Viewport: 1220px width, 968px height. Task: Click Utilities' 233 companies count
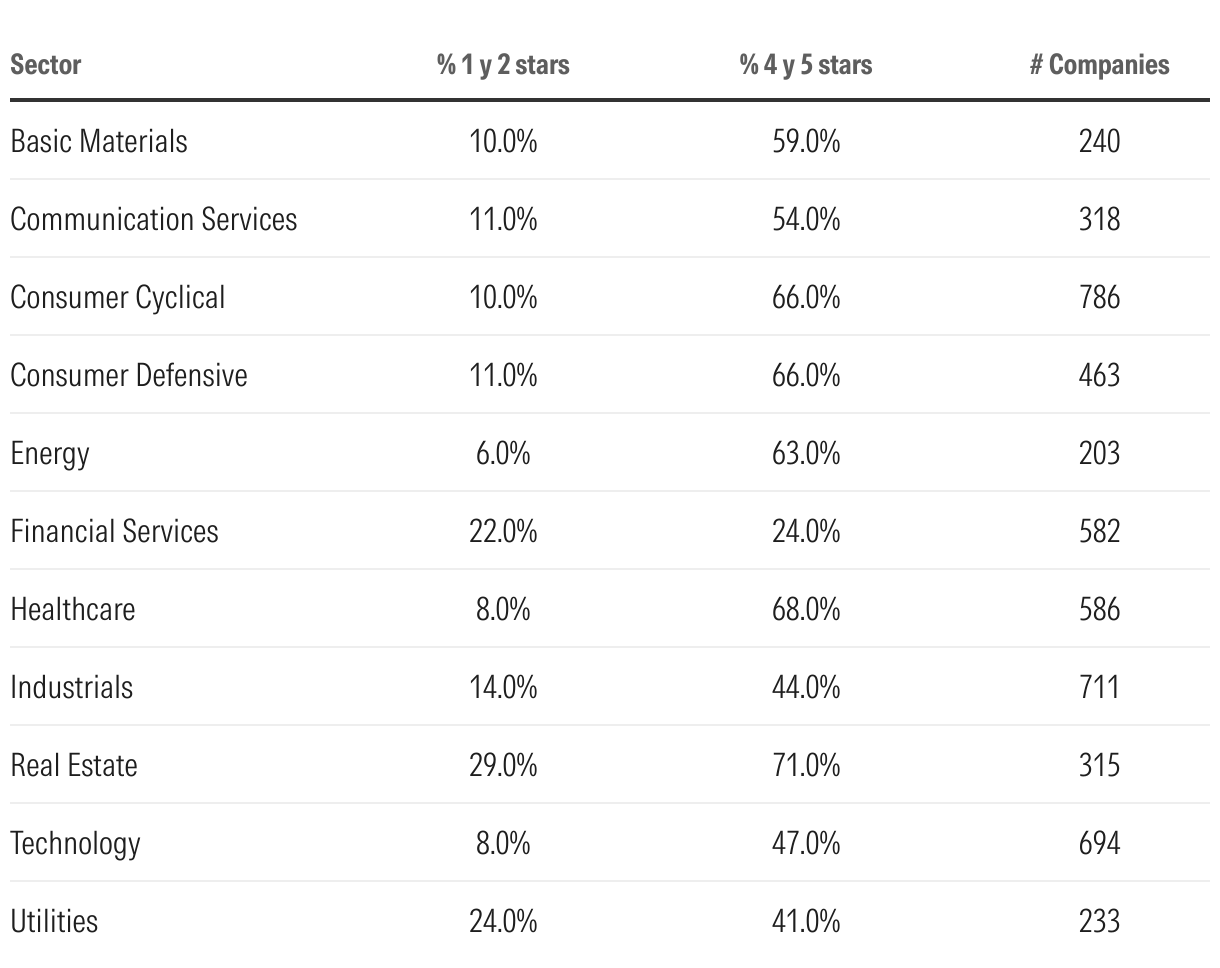pos(1099,921)
